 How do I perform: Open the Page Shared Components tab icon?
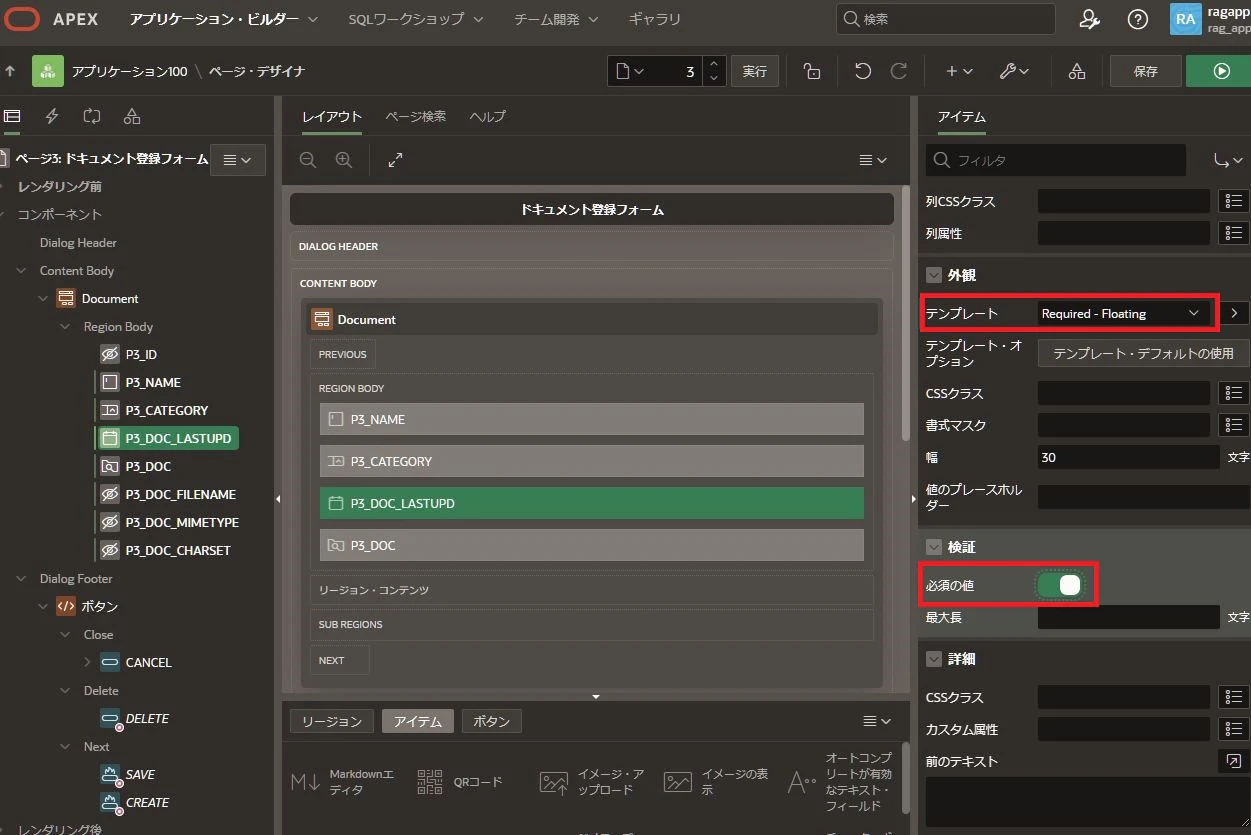(x=132, y=116)
